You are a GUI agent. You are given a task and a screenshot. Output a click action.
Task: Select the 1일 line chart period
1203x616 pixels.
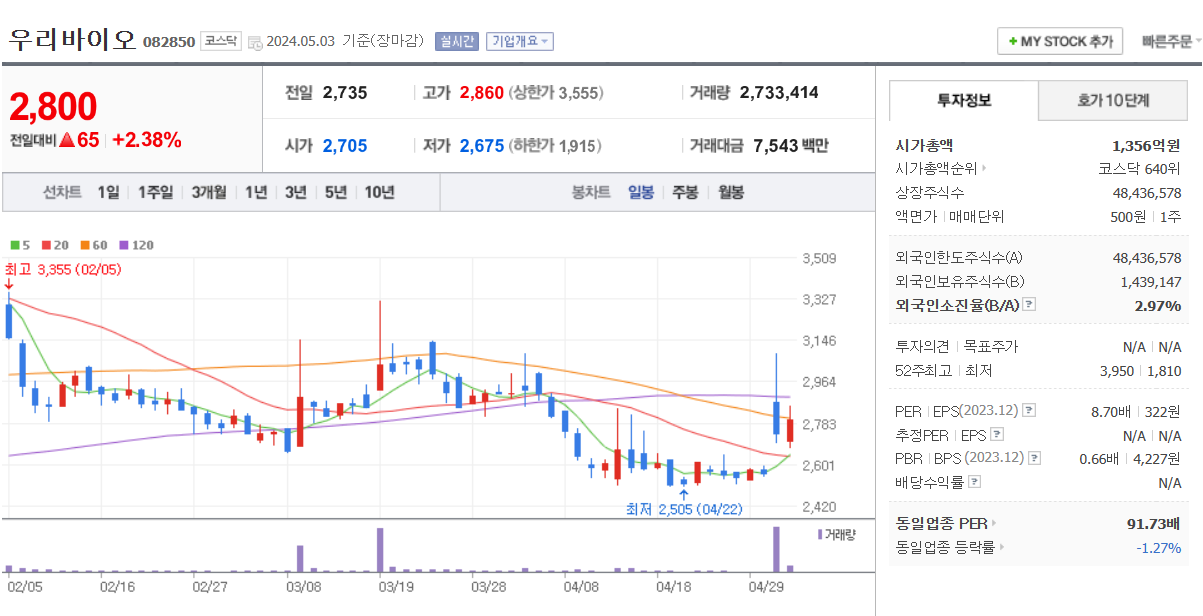(108, 193)
